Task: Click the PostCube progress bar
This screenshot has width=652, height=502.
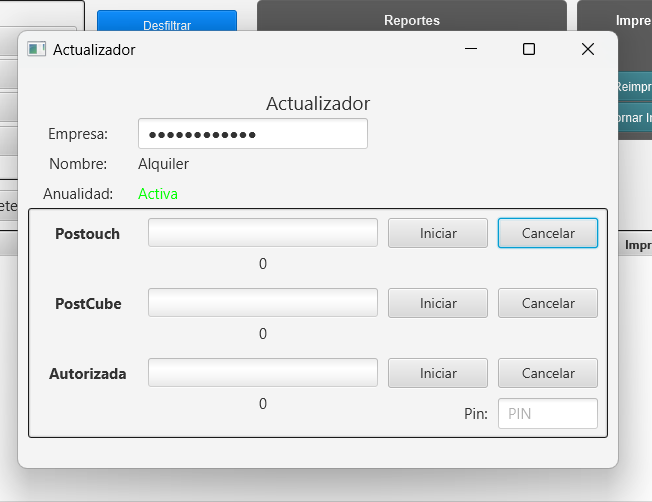Action: 263,303
